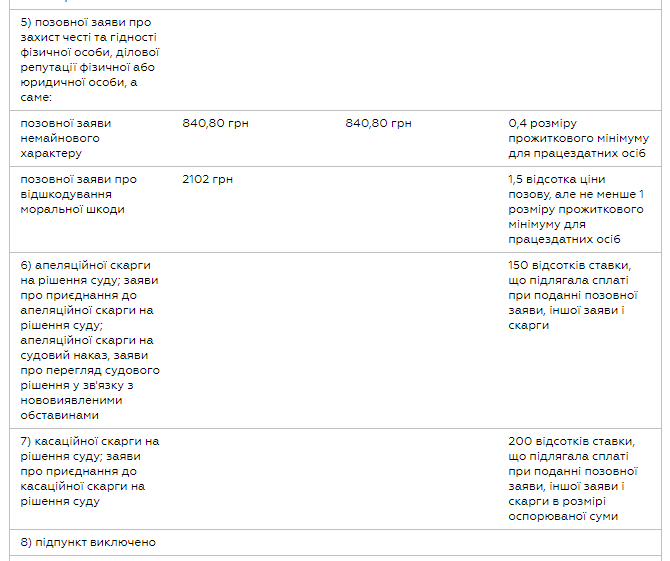The height and width of the screenshot is (561, 670).
Task: Click the 840,80 грн value in the second column
Action: pos(215,124)
